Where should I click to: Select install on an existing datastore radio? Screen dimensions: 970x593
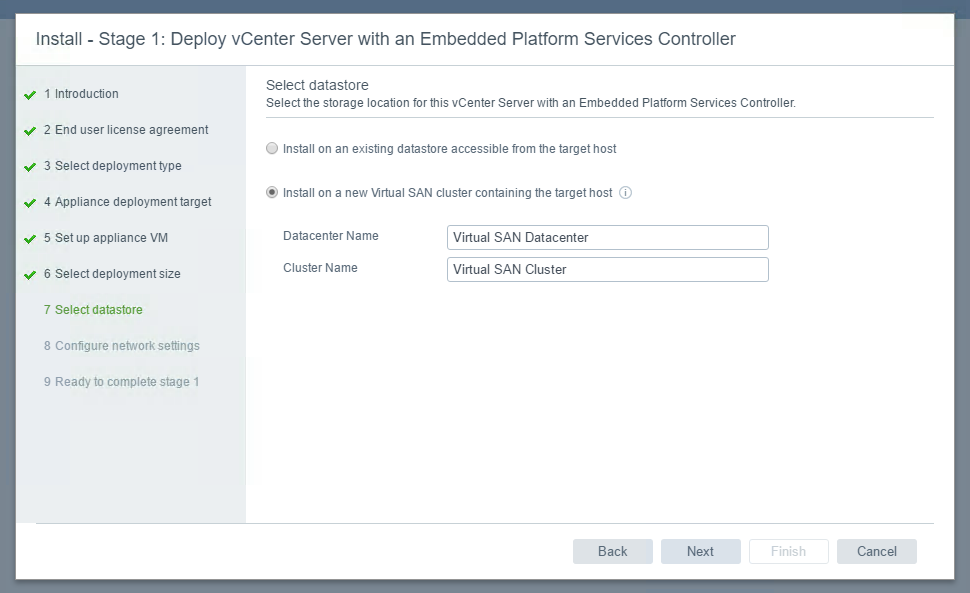point(272,148)
